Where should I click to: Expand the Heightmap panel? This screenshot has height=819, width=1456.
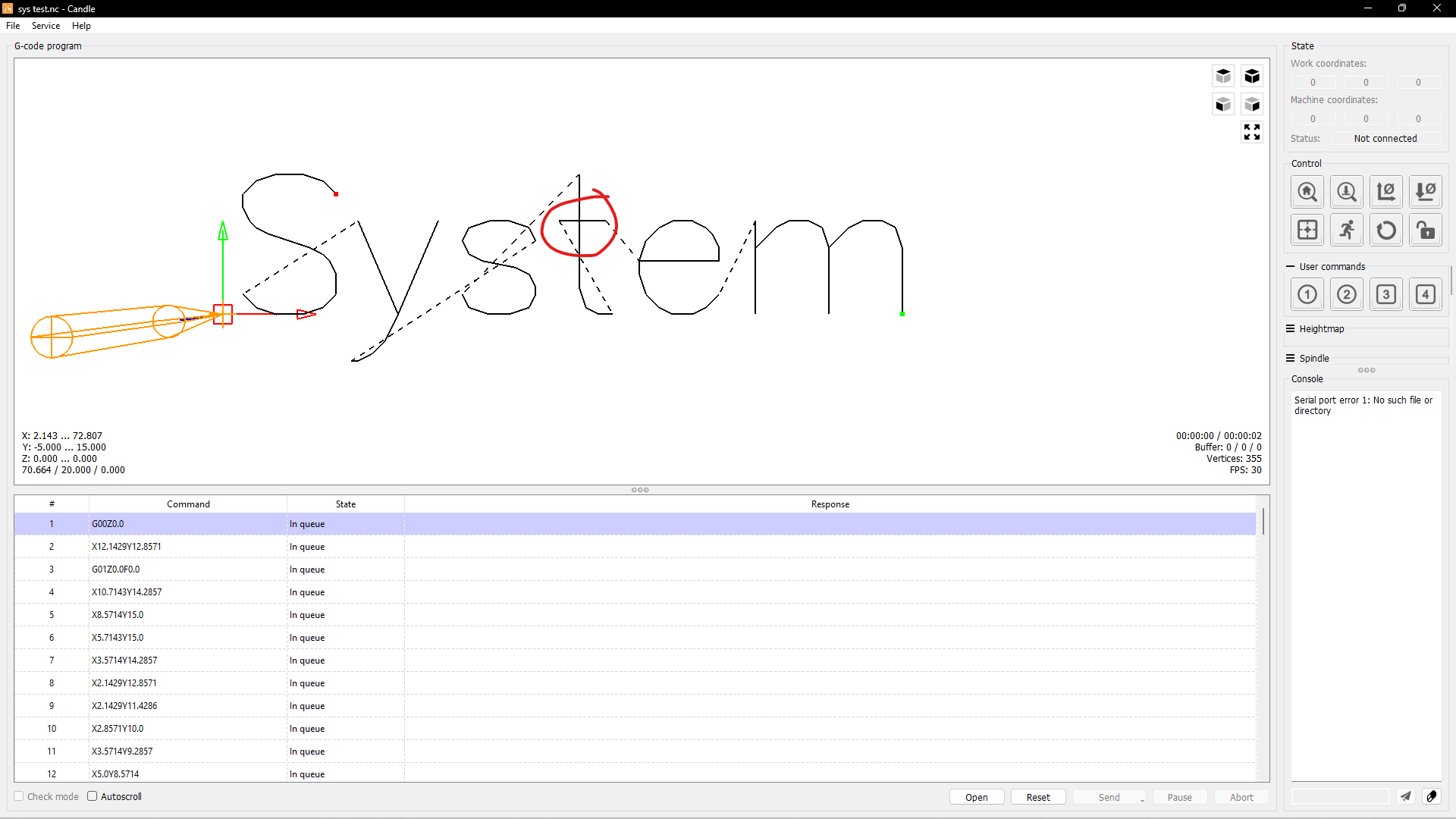(x=1290, y=329)
